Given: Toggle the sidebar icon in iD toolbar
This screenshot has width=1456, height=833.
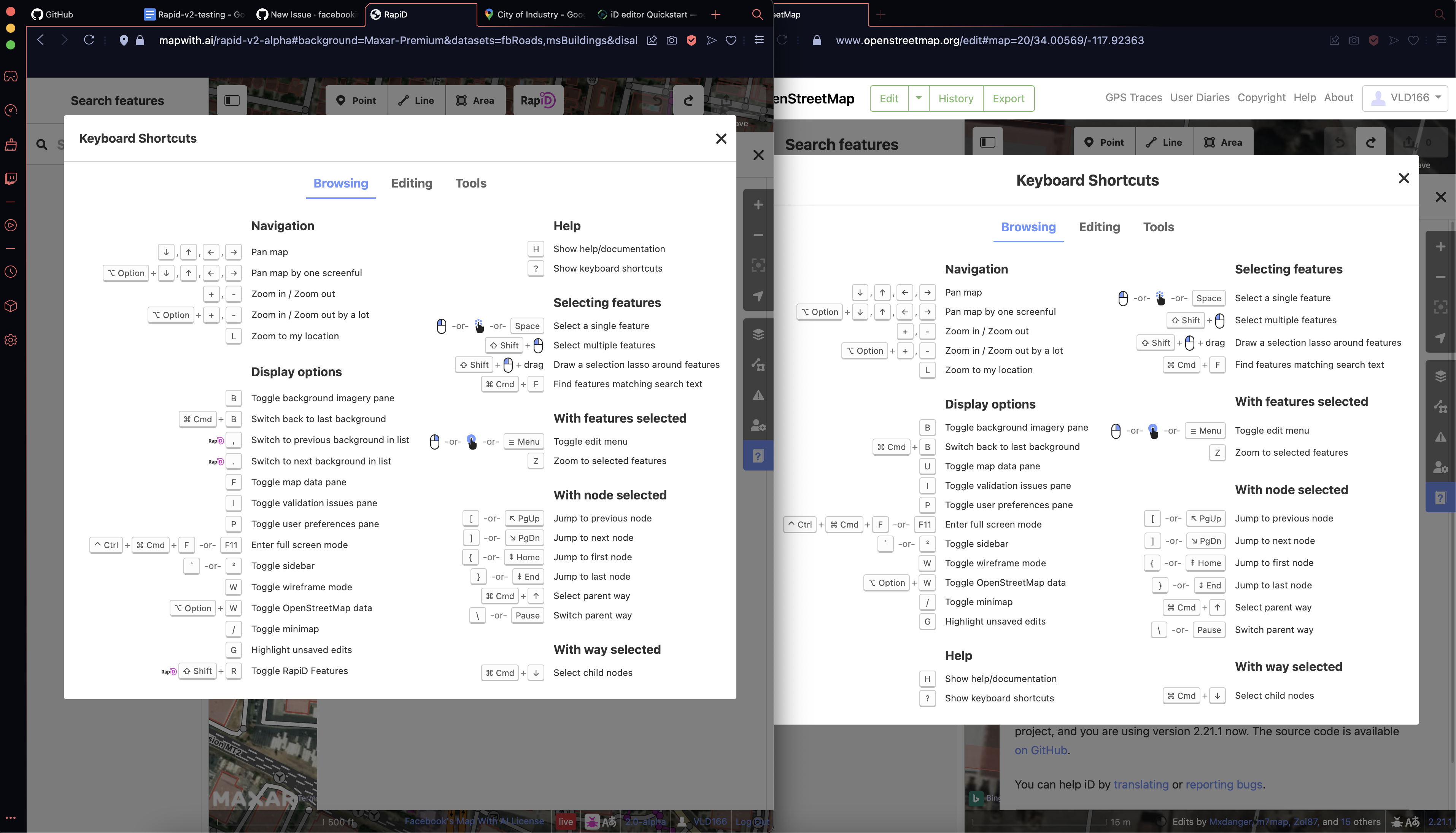Looking at the screenshot, I should (x=987, y=142).
